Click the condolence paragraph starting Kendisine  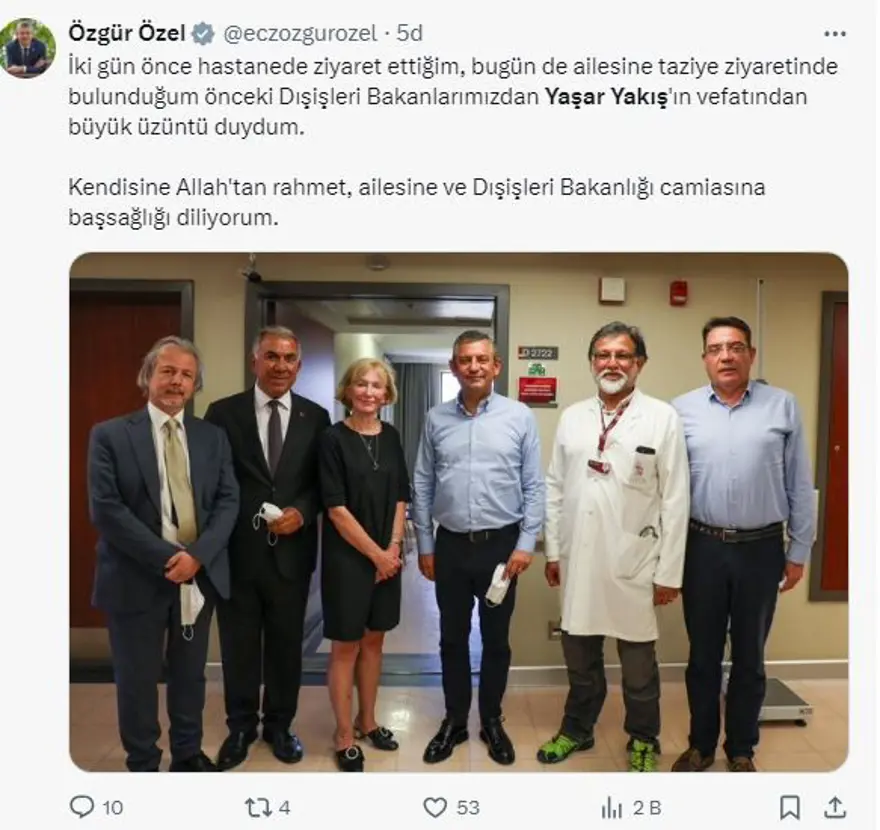(417, 202)
